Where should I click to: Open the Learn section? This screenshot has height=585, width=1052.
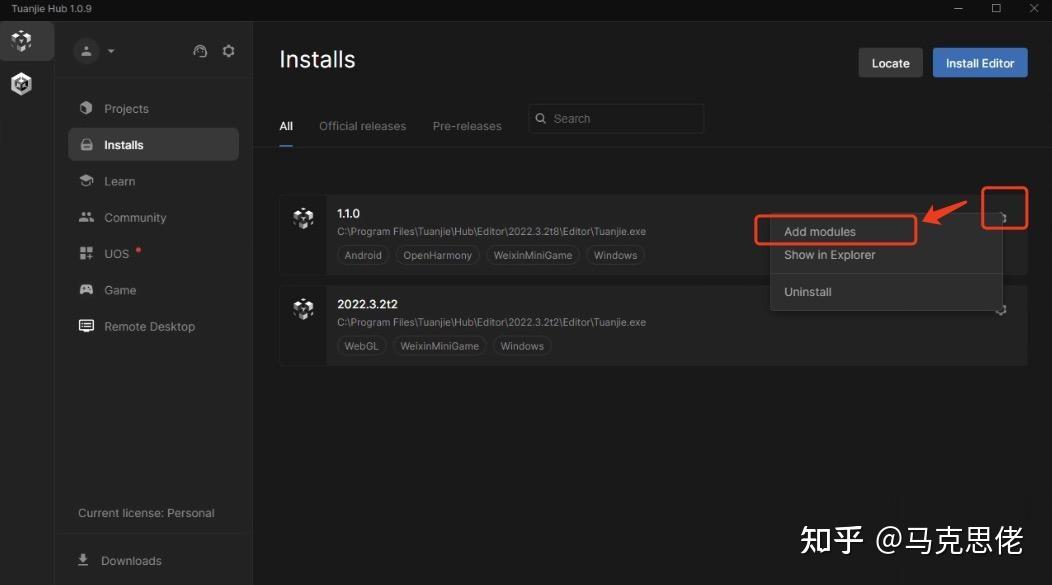(x=119, y=181)
